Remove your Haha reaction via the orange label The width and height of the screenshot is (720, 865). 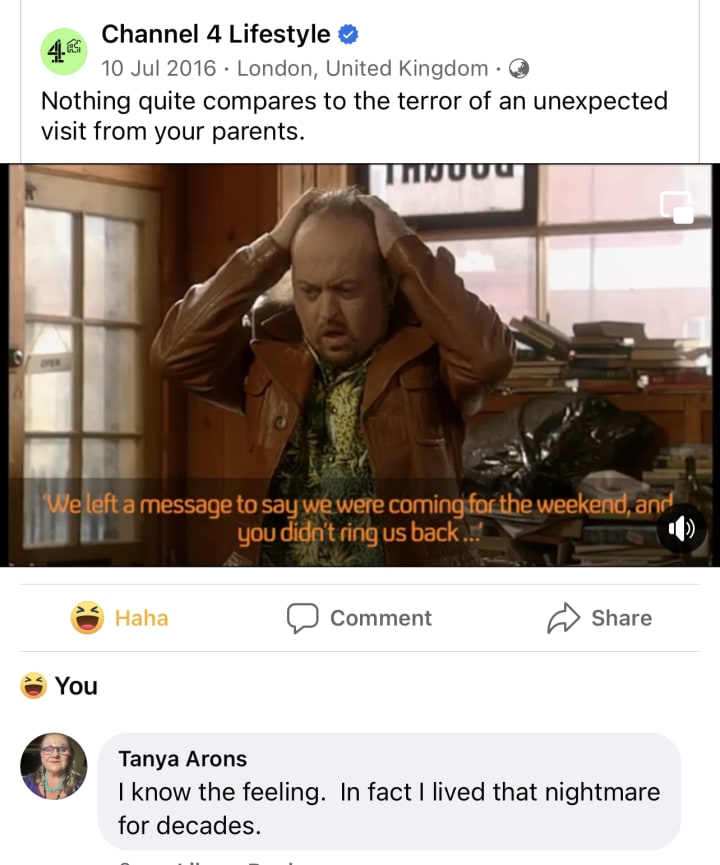point(141,618)
